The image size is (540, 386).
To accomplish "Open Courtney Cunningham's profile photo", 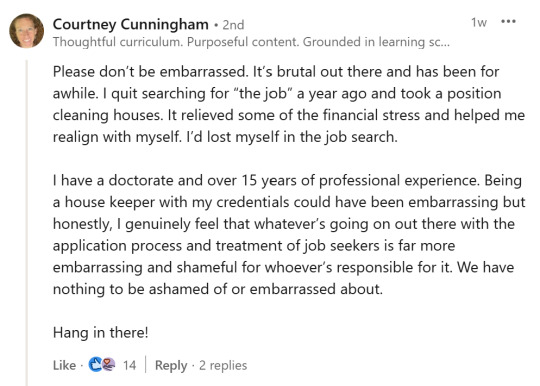I will [27, 31].
